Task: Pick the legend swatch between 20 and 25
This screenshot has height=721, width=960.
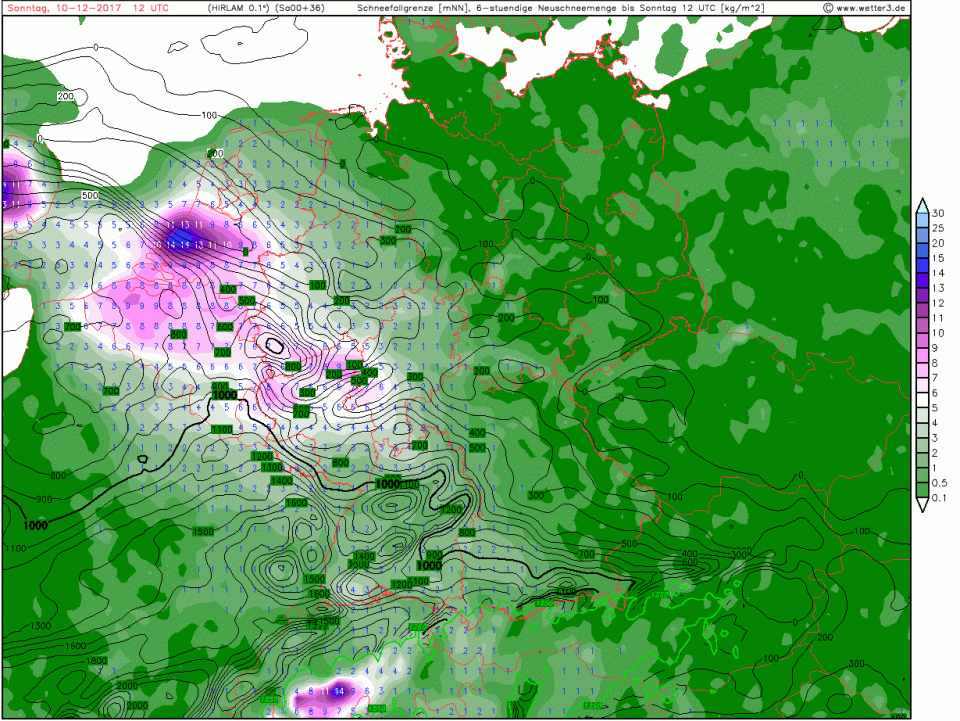Action: [922, 235]
